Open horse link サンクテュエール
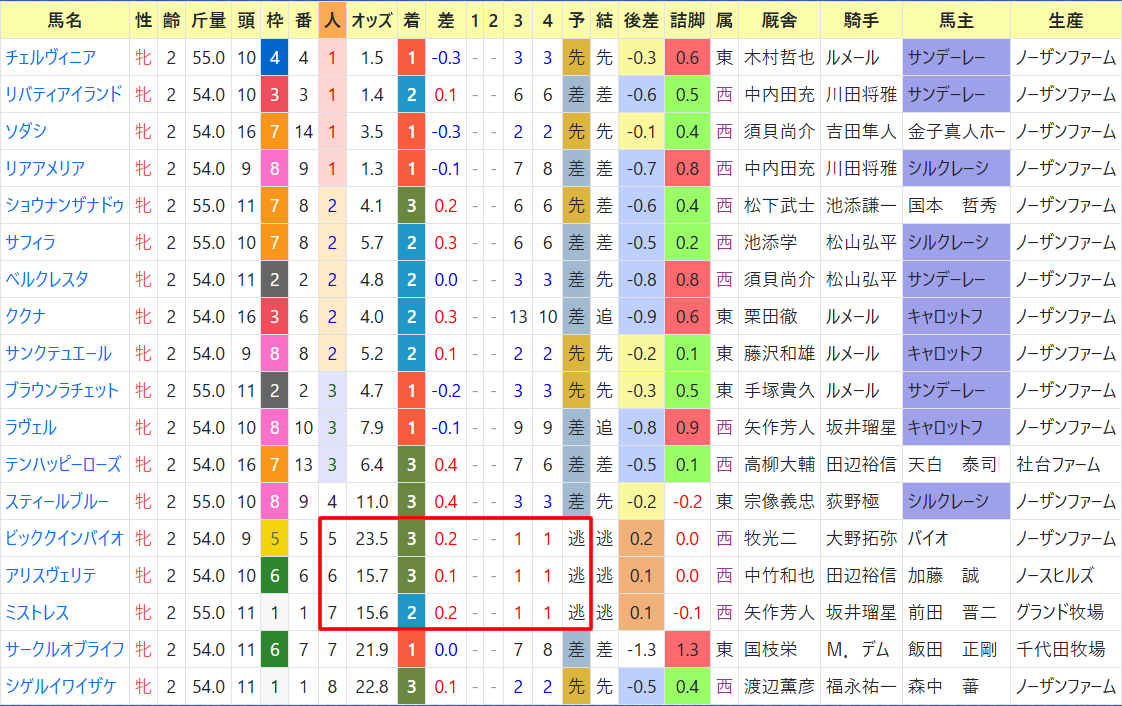The image size is (1122, 706). tap(59, 354)
